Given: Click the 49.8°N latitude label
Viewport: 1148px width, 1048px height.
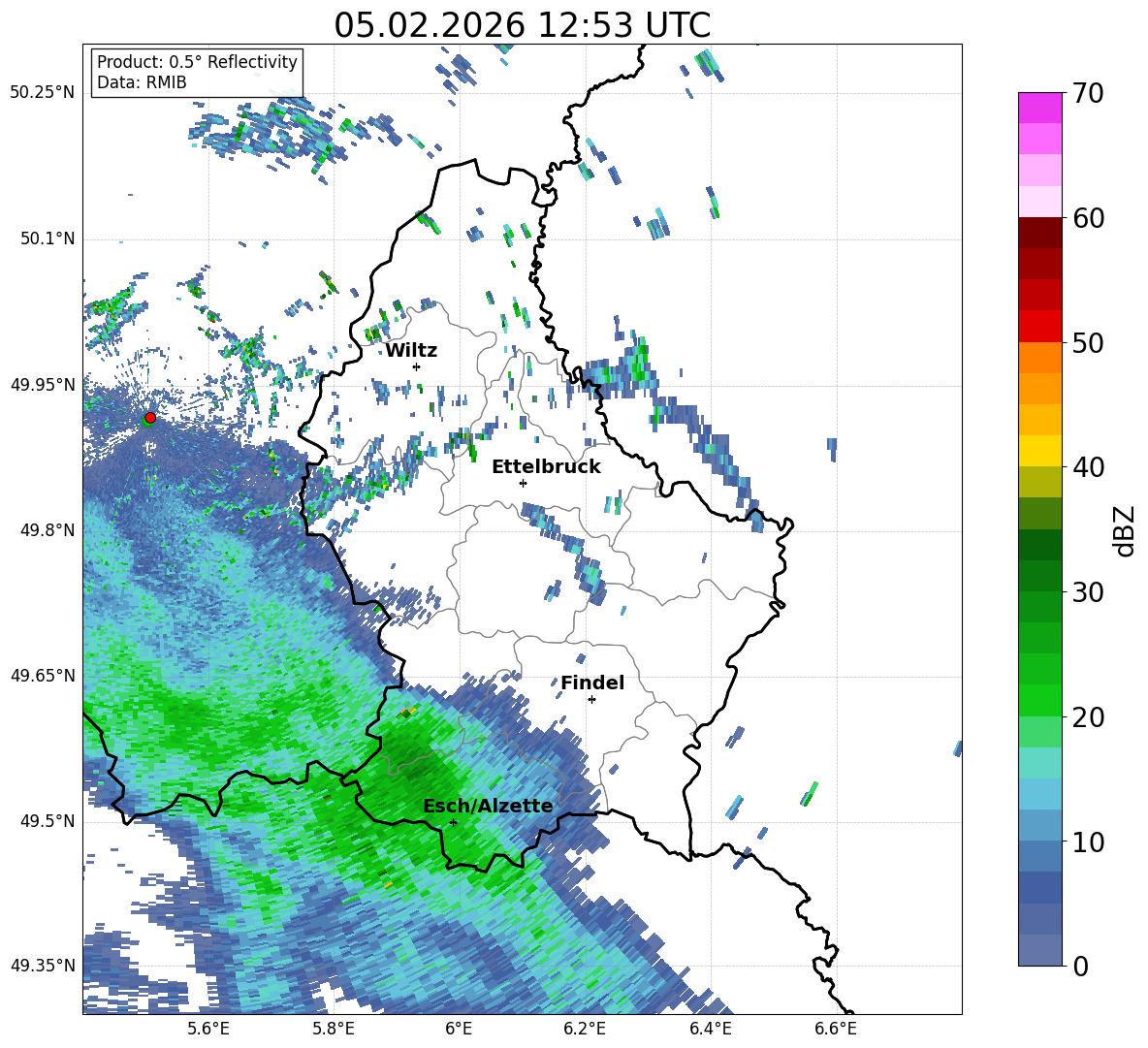Looking at the screenshot, I should (47, 530).
